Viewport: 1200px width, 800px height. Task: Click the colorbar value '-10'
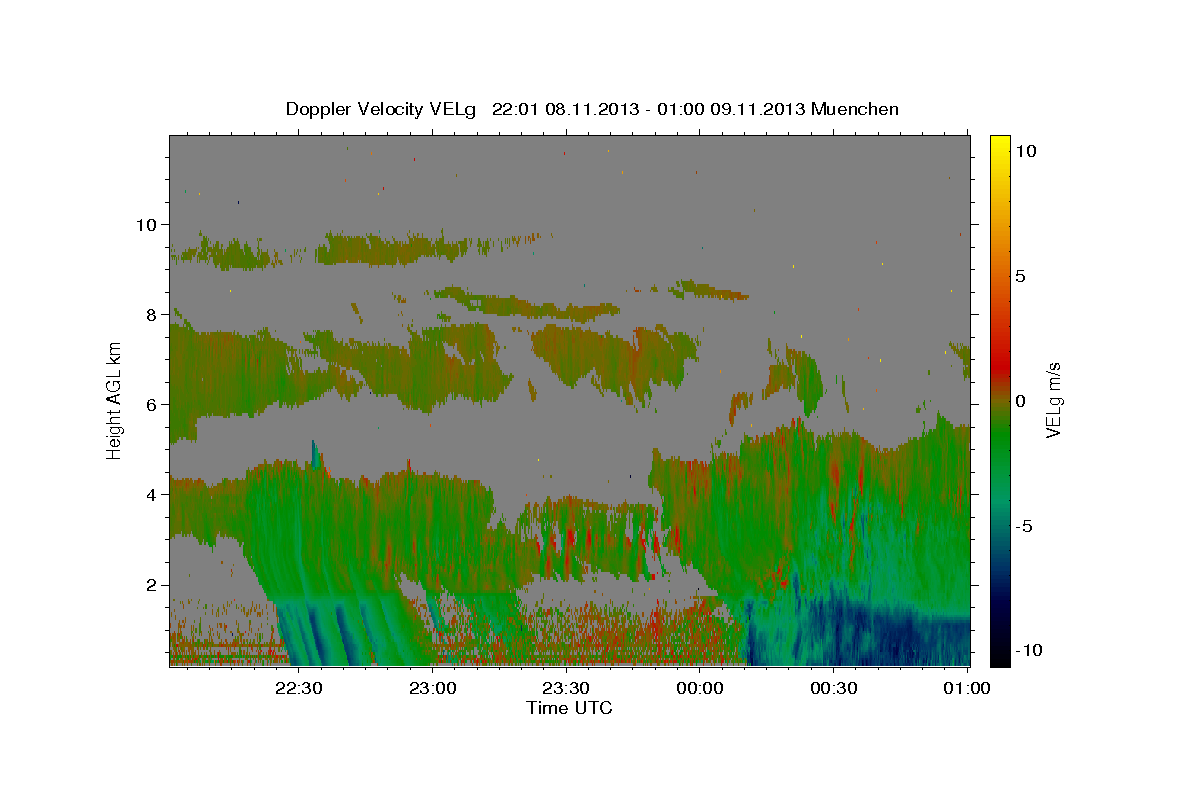1030,651
